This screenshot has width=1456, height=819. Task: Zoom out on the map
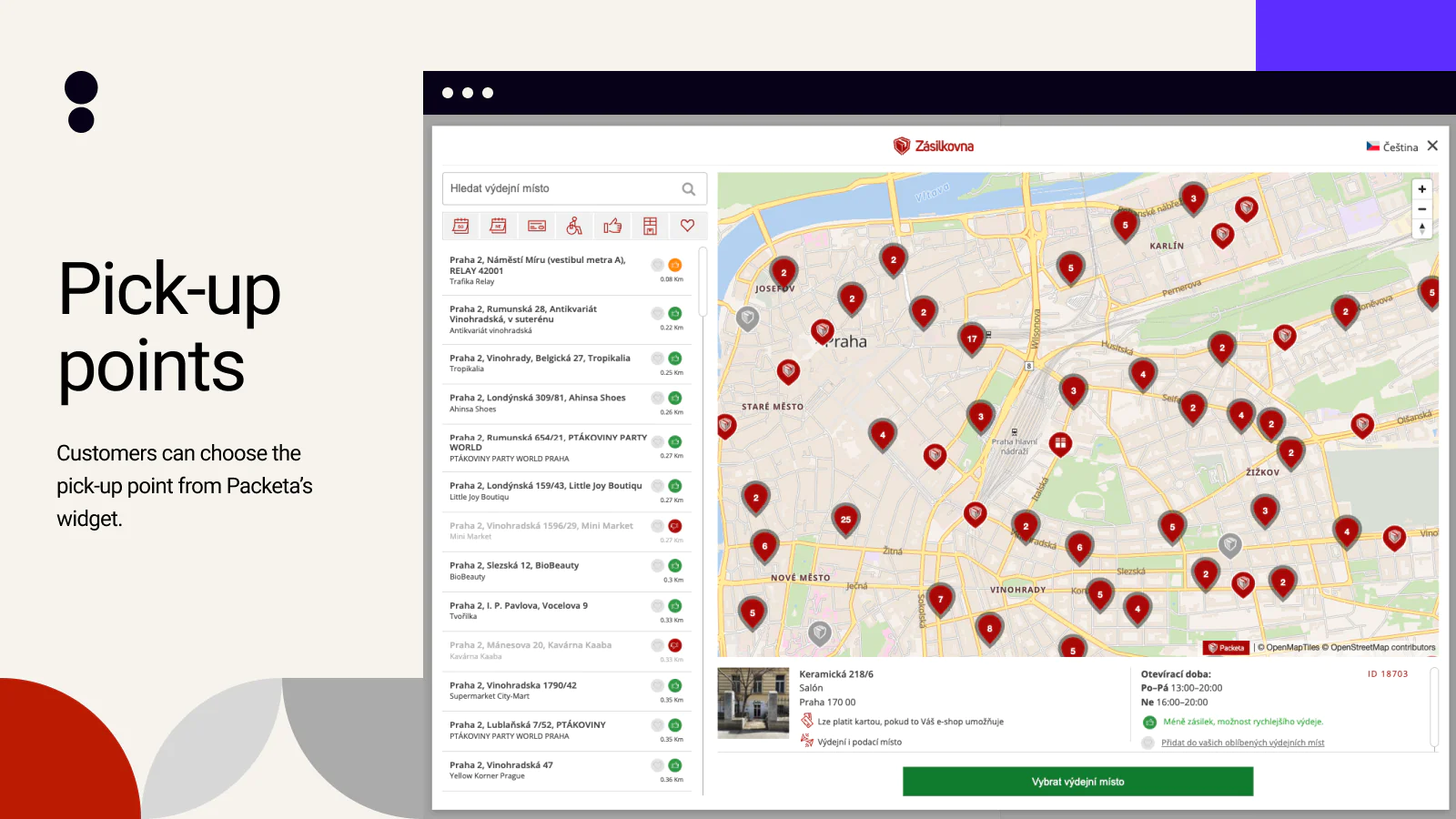pos(1421,209)
